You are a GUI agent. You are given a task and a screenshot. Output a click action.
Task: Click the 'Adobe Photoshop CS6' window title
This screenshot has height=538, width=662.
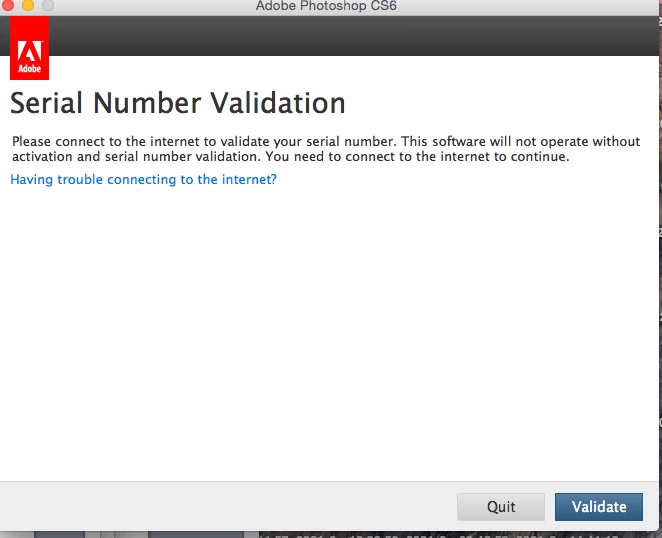point(326,6)
